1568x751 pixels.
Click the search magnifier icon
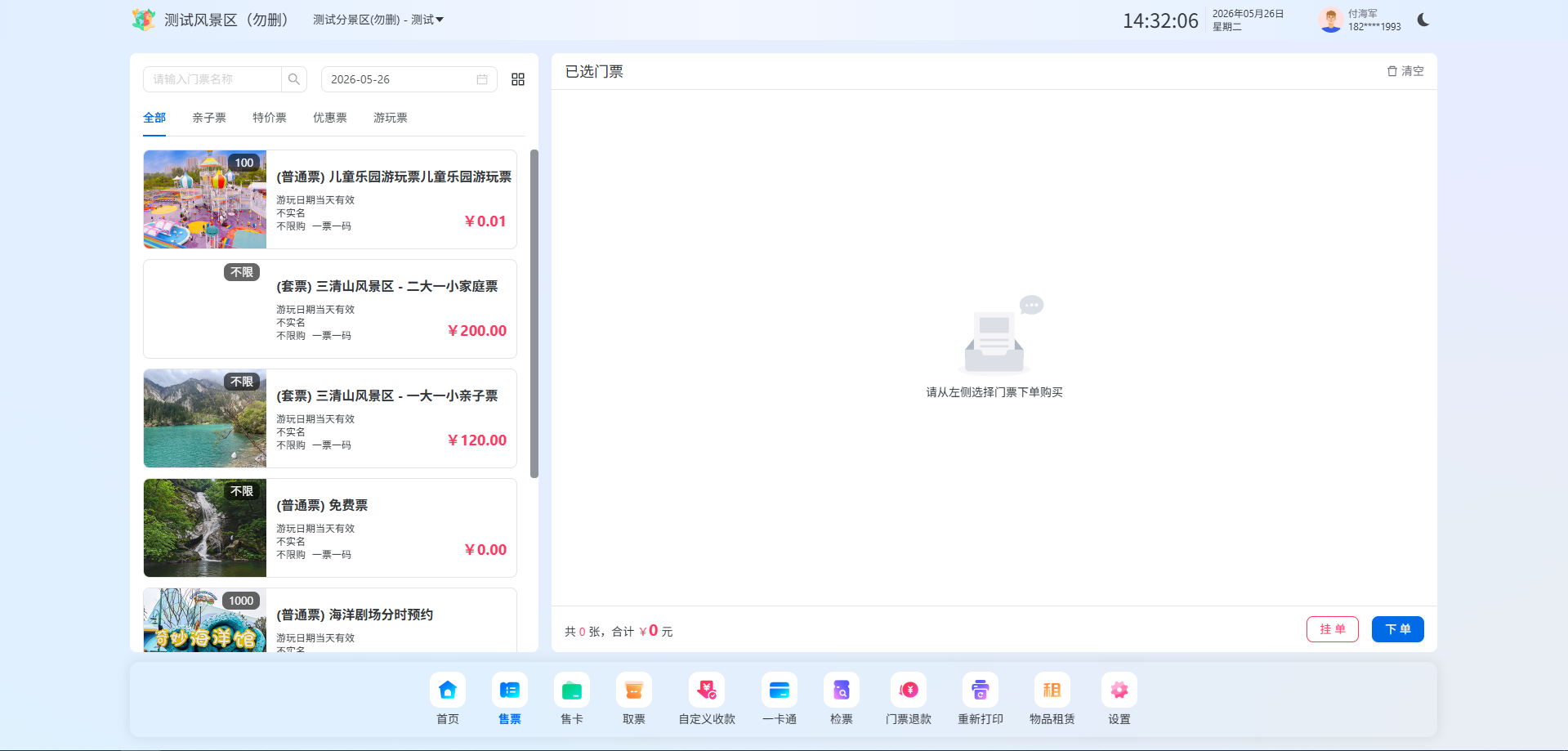coord(294,79)
